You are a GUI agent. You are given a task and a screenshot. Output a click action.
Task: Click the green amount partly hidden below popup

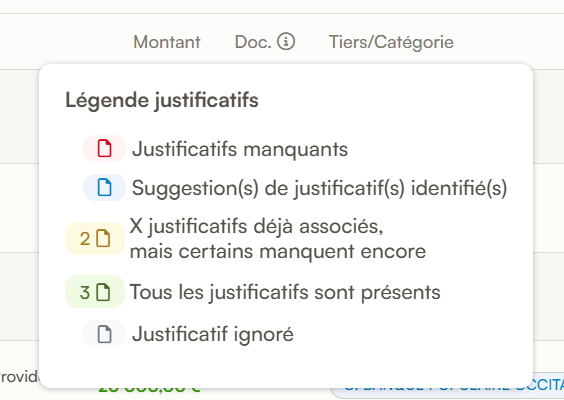pyautogui.click(x=149, y=391)
